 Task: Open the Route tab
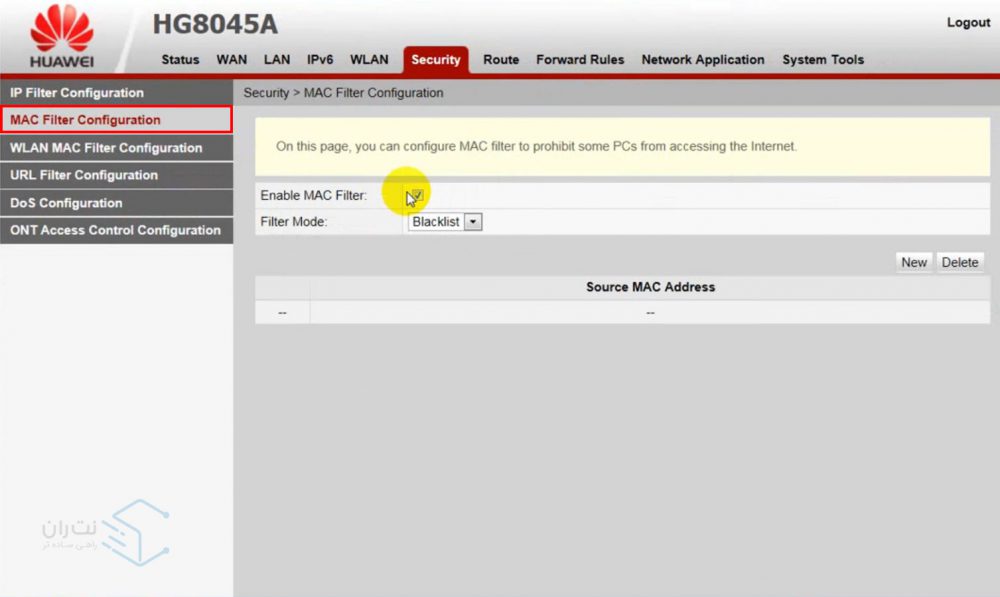pos(501,60)
